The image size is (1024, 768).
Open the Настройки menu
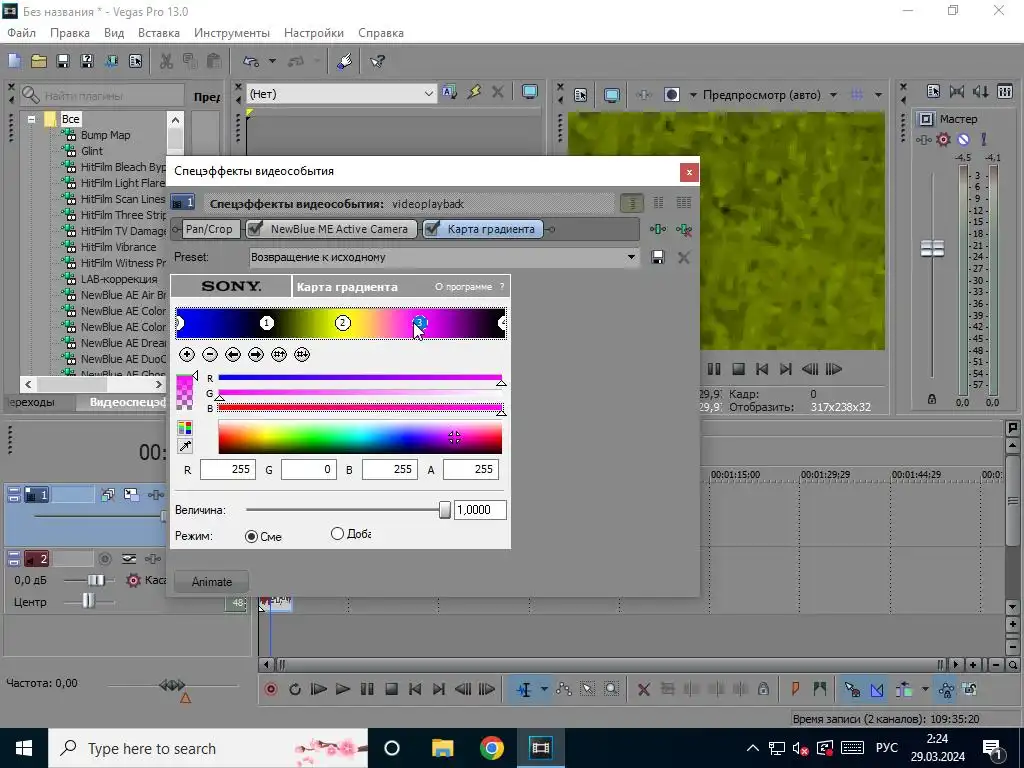pyautogui.click(x=313, y=33)
